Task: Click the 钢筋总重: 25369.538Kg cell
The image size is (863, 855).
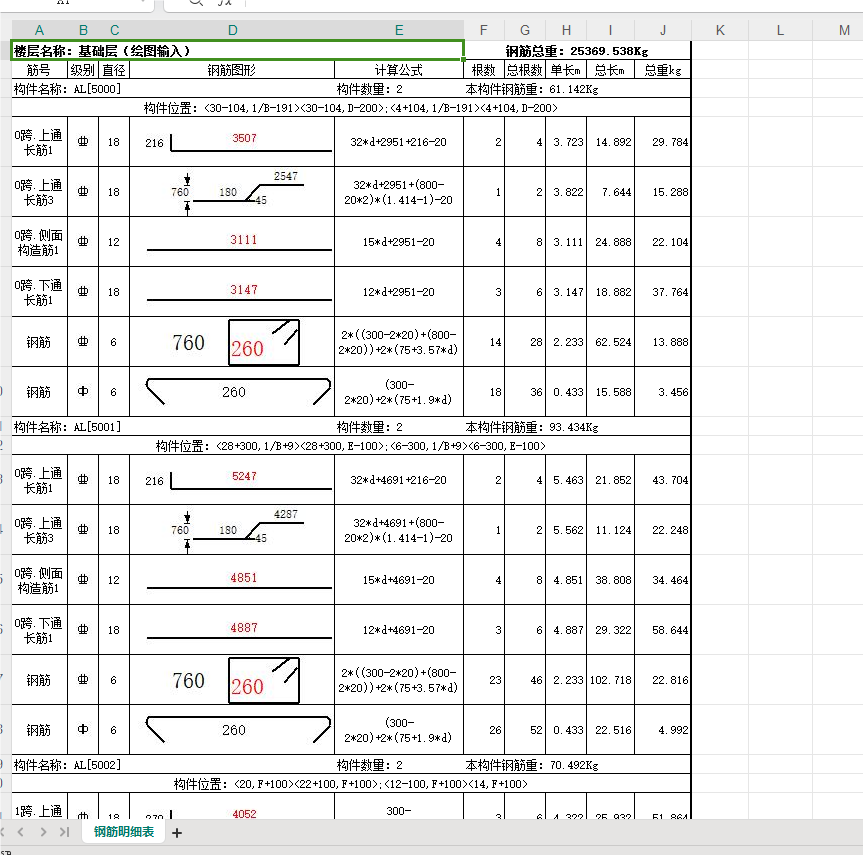Action: (577, 51)
